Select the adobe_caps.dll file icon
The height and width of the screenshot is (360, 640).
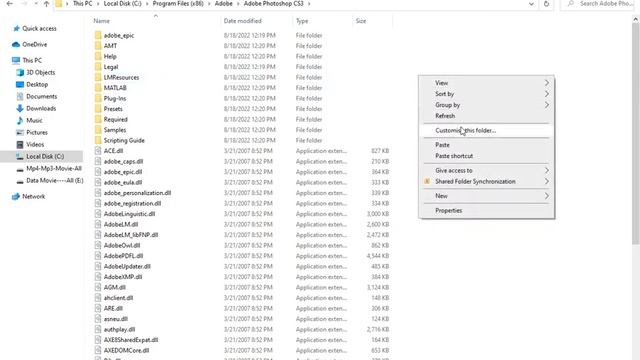pyautogui.click(x=98, y=161)
